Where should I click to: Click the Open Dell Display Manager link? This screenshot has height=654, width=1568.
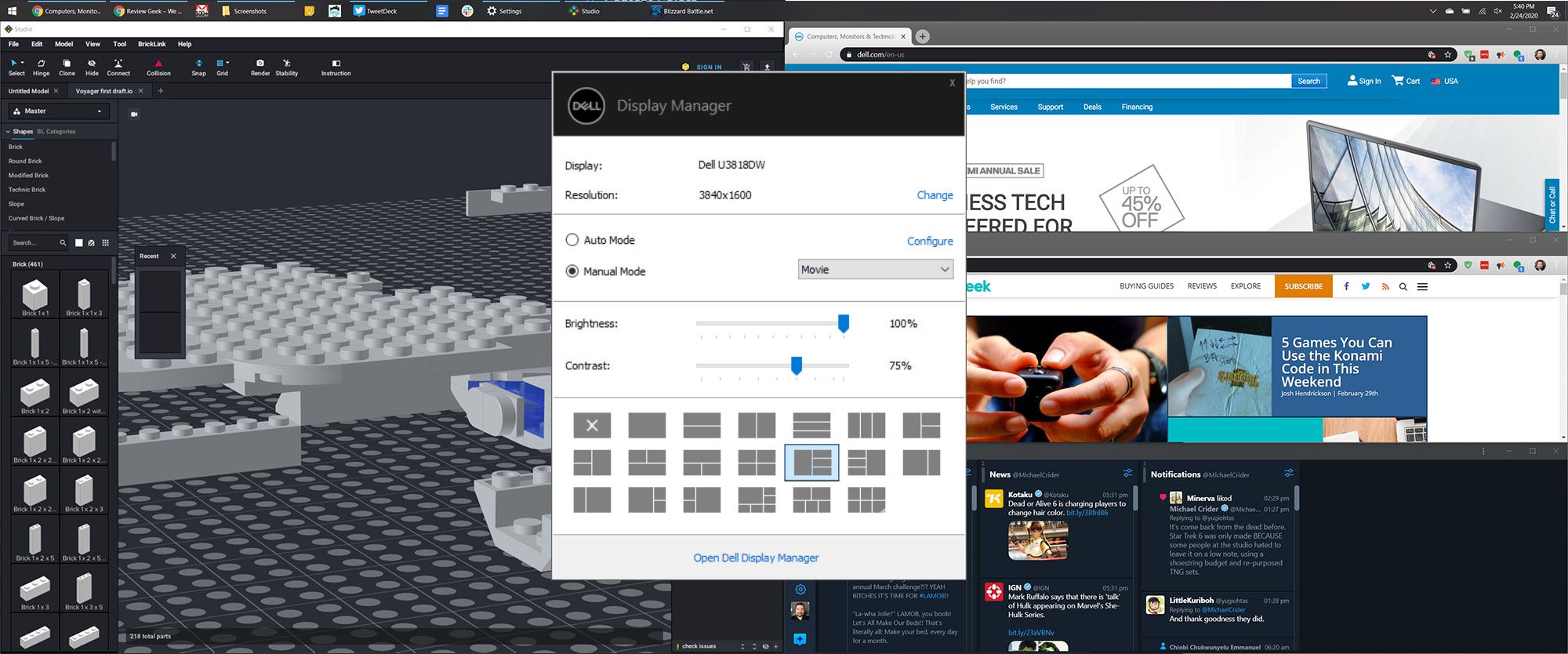[756, 558]
